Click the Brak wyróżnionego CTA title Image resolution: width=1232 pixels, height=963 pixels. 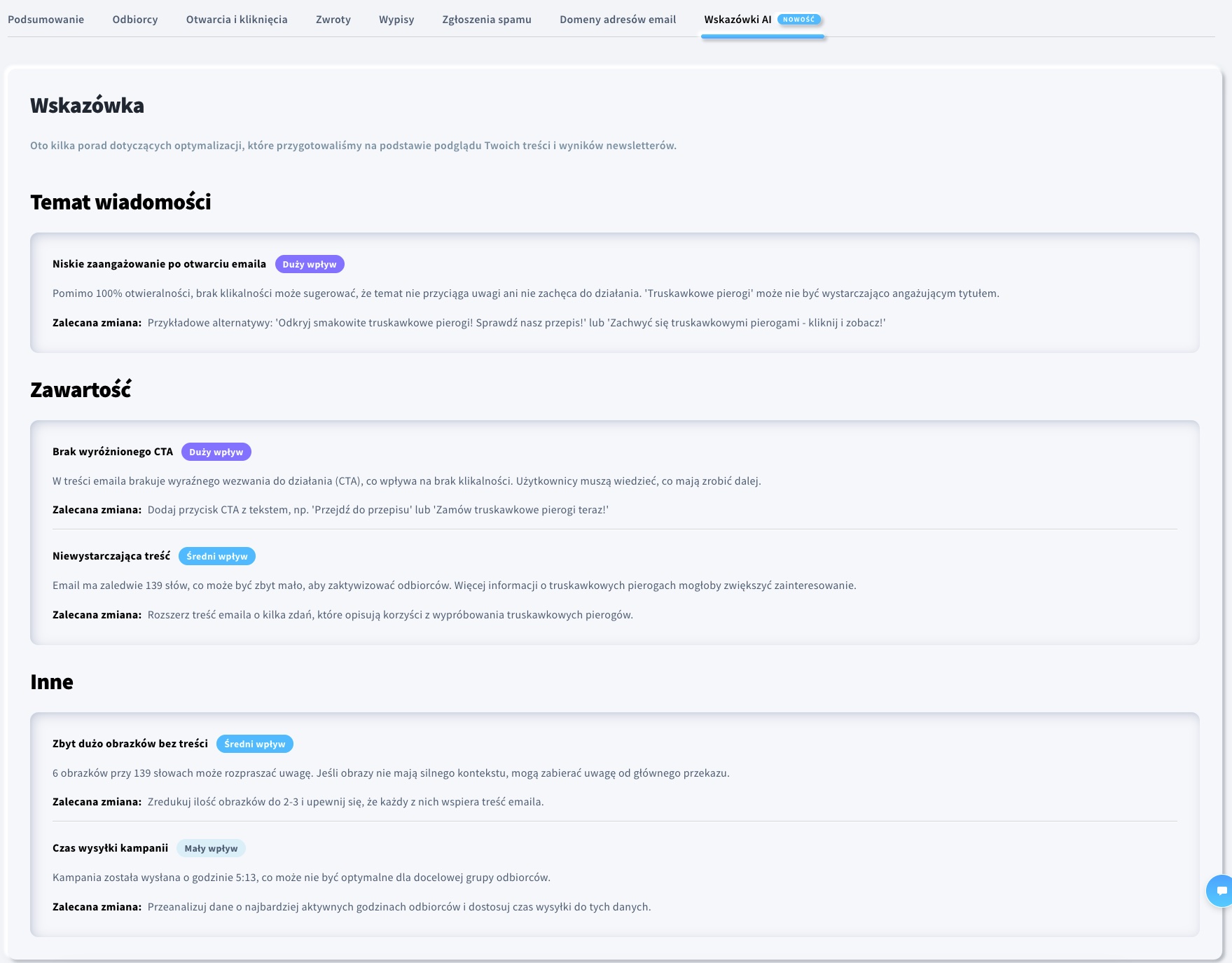tap(113, 452)
